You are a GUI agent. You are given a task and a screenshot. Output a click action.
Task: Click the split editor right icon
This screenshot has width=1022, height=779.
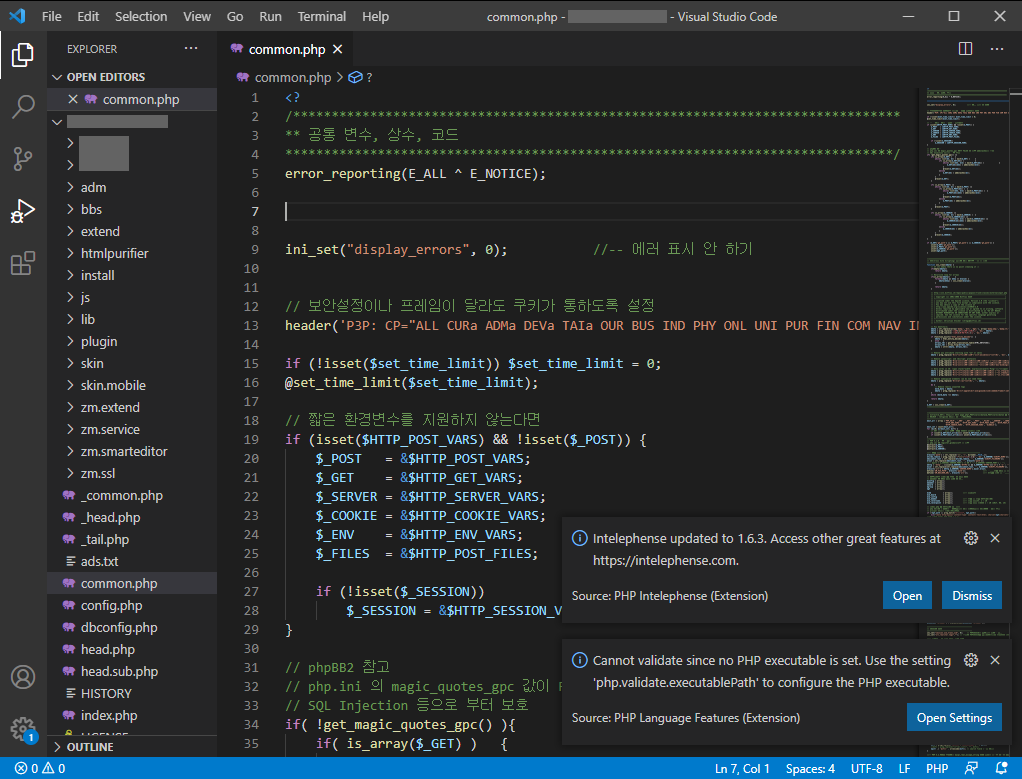click(x=965, y=48)
